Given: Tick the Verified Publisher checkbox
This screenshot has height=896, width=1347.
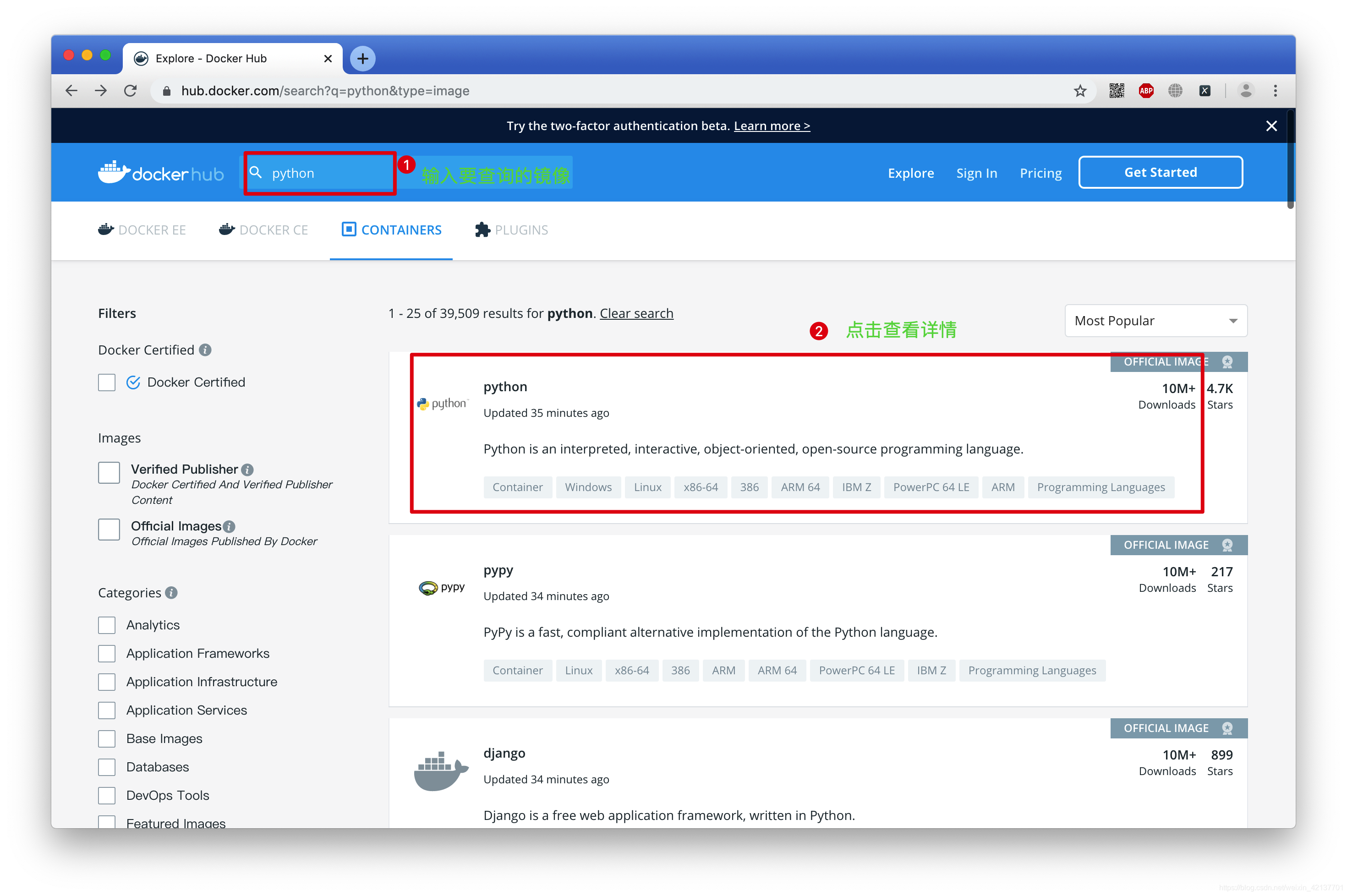Looking at the screenshot, I should point(109,473).
